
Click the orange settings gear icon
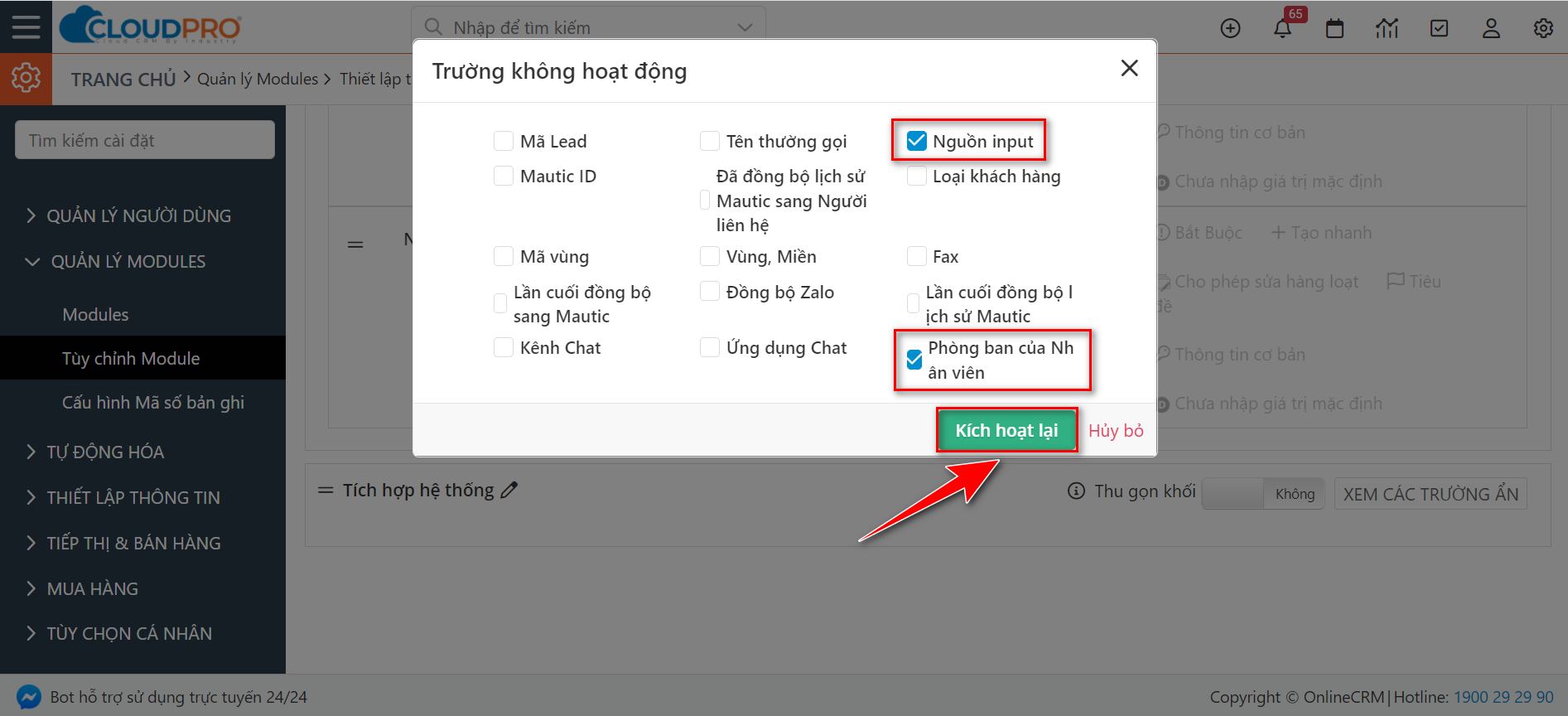26,78
